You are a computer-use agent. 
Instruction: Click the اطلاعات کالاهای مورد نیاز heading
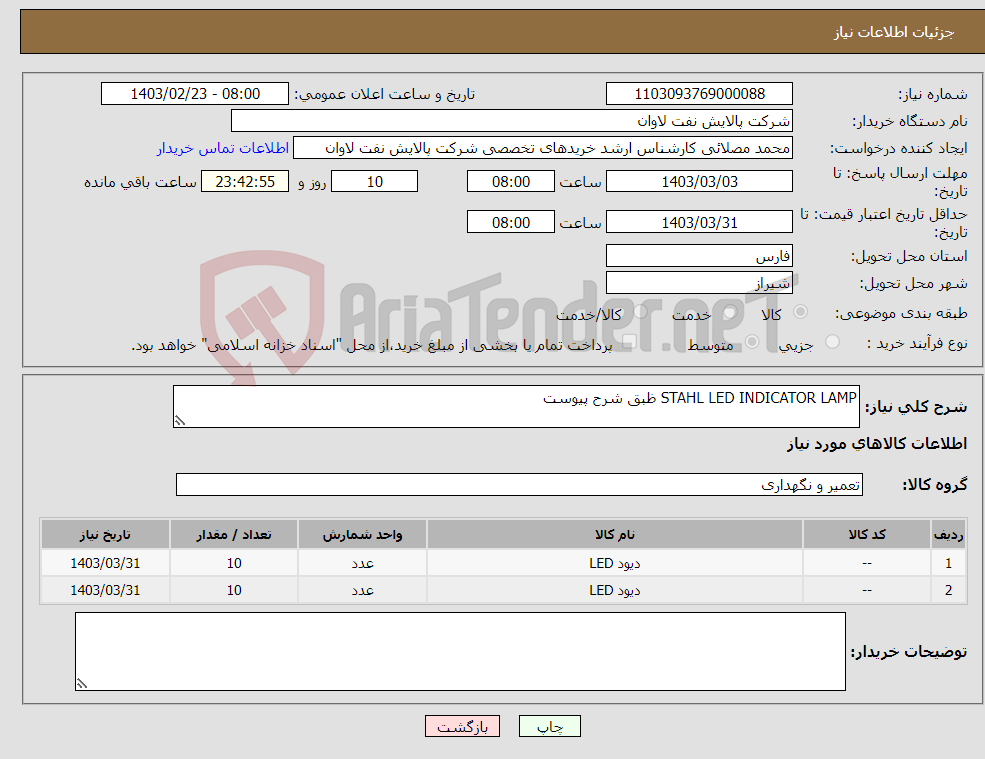point(876,444)
